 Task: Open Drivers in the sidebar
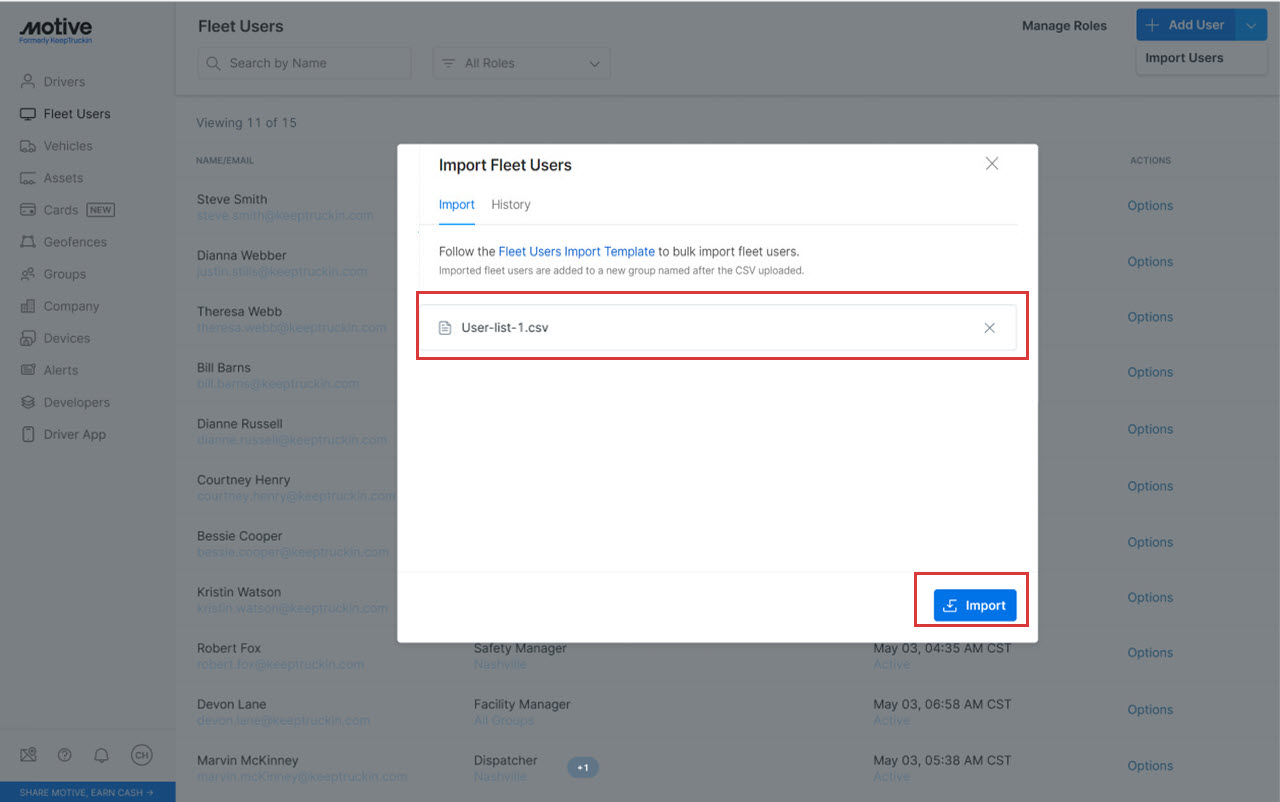pyautogui.click(x=64, y=82)
